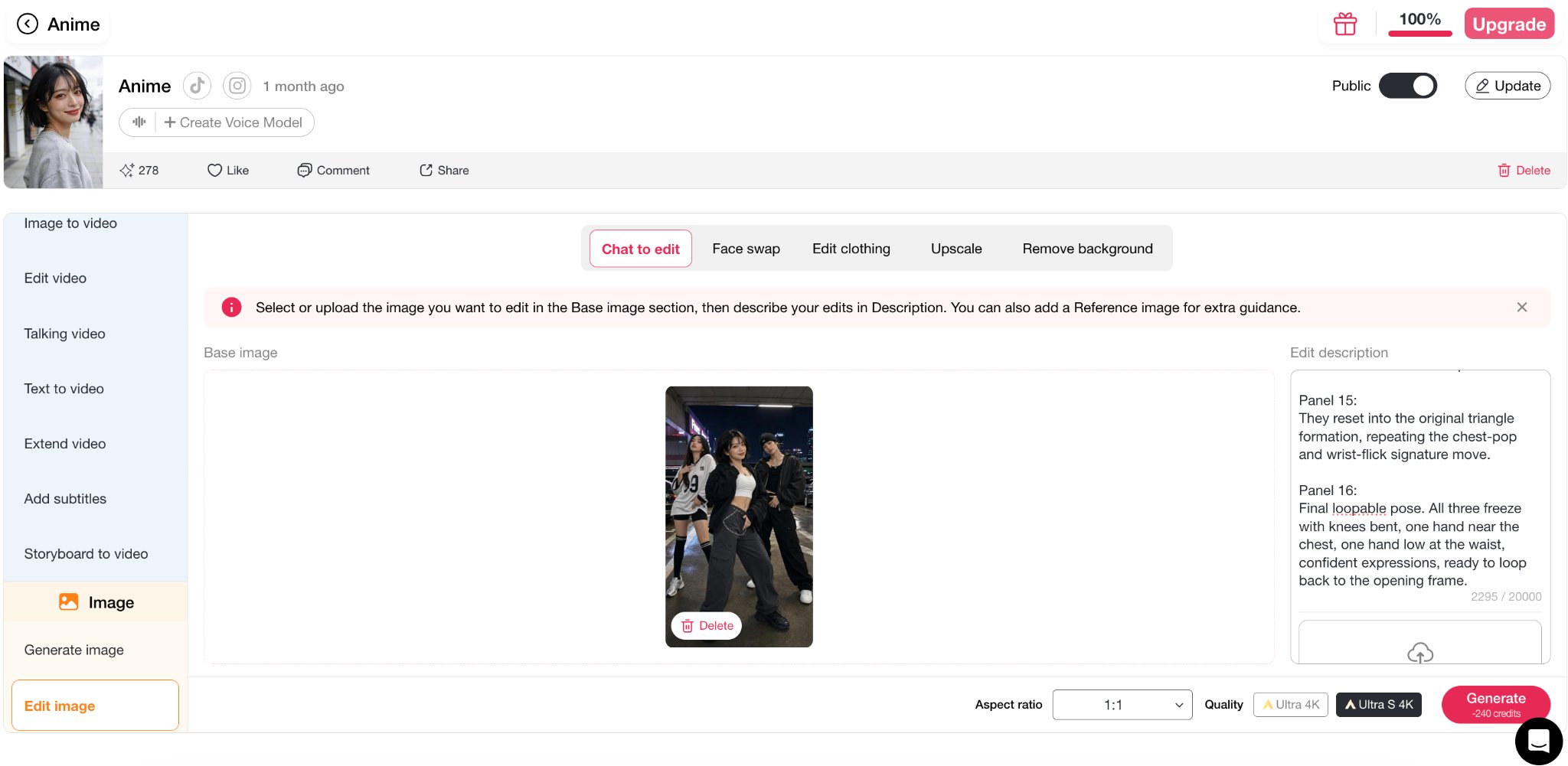Click the '2295 / 20000' character counter

point(1506,597)
